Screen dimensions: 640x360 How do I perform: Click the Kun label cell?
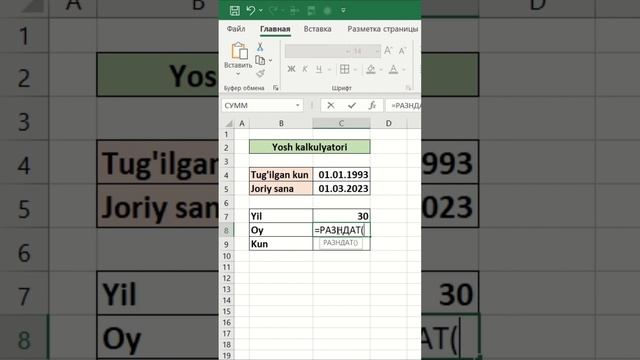[281, 244]
